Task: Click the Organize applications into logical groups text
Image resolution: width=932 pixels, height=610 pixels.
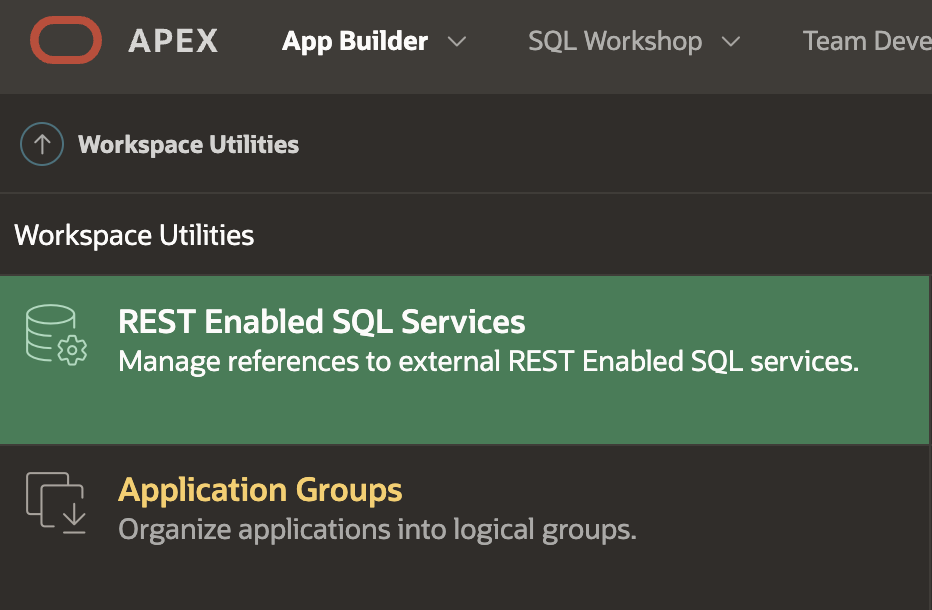Action: [377, 528]
